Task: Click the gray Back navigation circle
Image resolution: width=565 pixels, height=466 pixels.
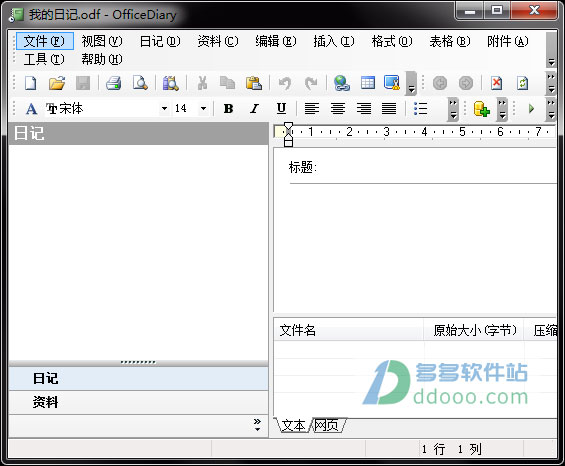Action: tap(440, 83)
